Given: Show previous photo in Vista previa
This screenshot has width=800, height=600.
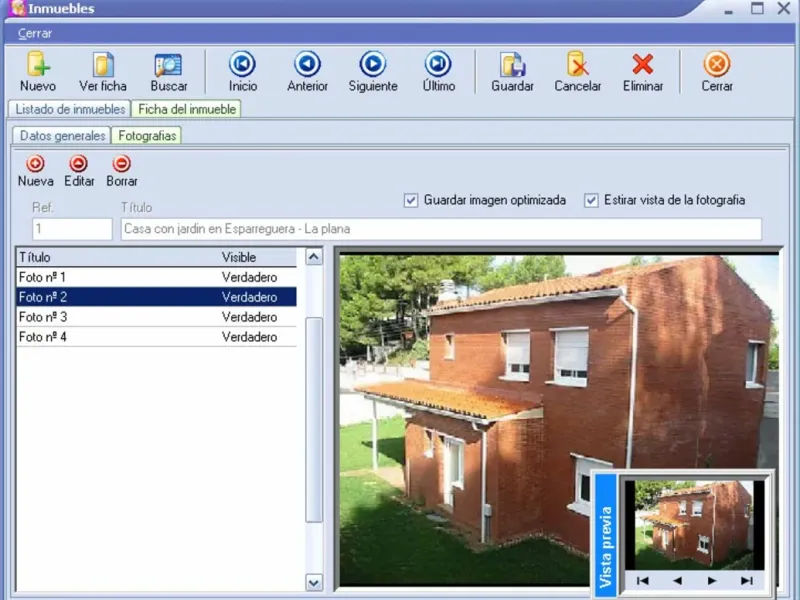Looking at the screenshot, I should [x=678, y=581].
